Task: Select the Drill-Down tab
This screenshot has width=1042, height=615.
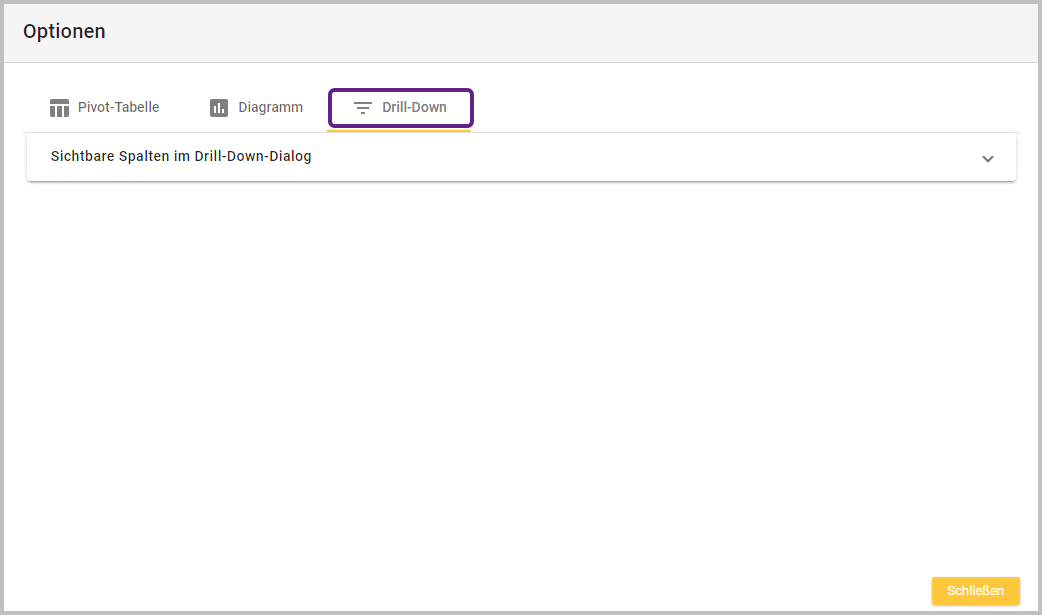Action: point(400,108)
